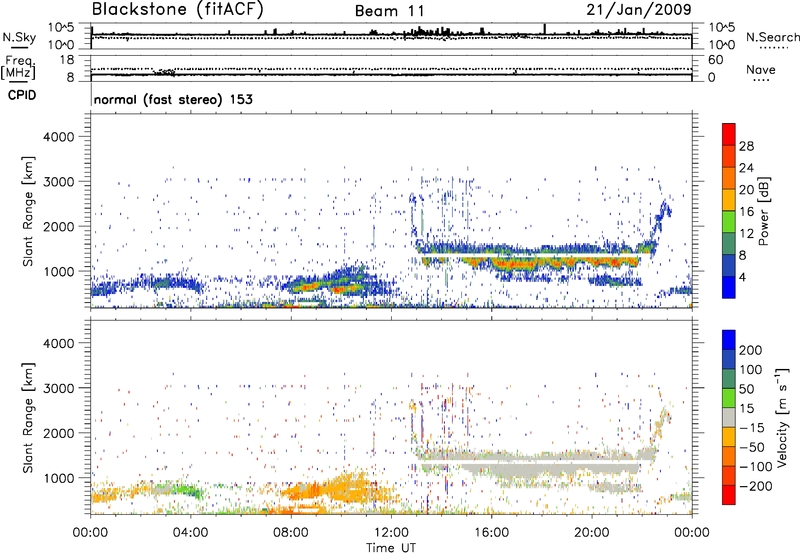Click the 24 label on the power colorbar

(746, 168)
